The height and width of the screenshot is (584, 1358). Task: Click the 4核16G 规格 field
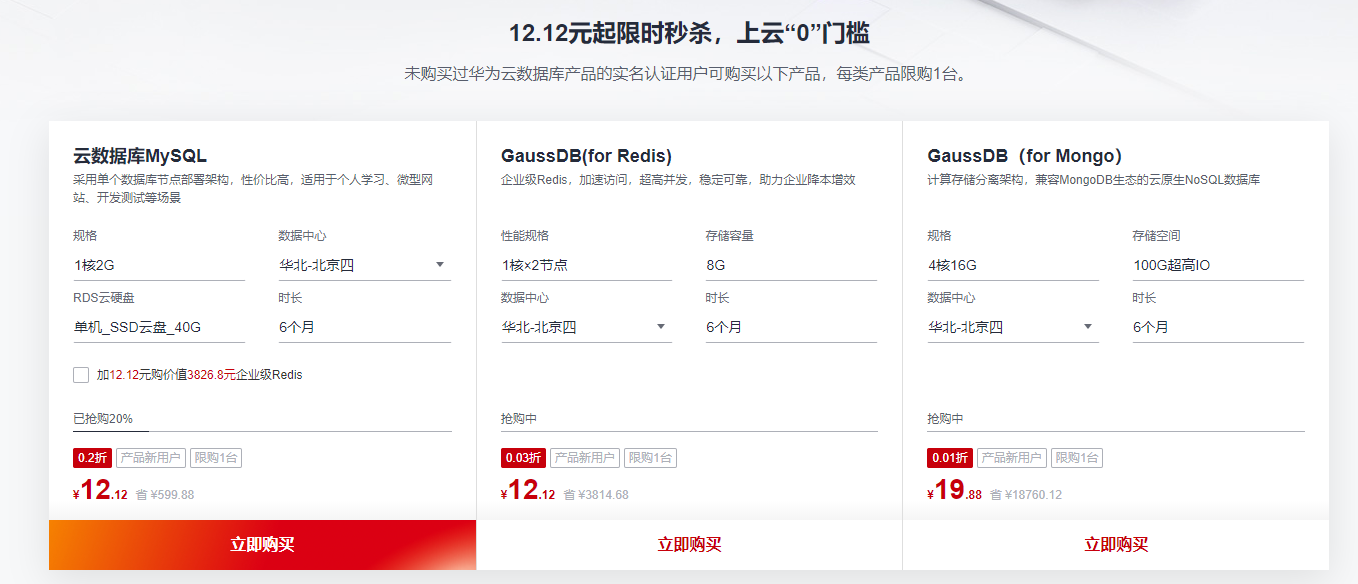click(x=1013, y=265)
